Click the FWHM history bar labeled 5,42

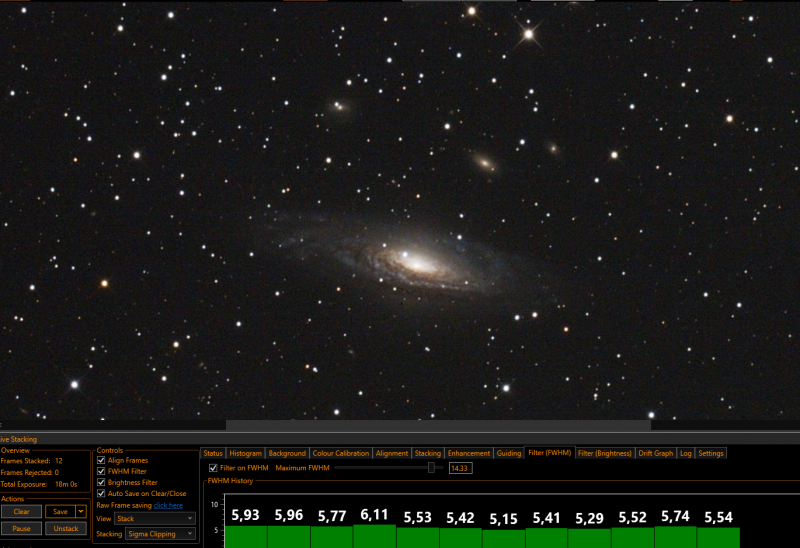pos(460,538)
